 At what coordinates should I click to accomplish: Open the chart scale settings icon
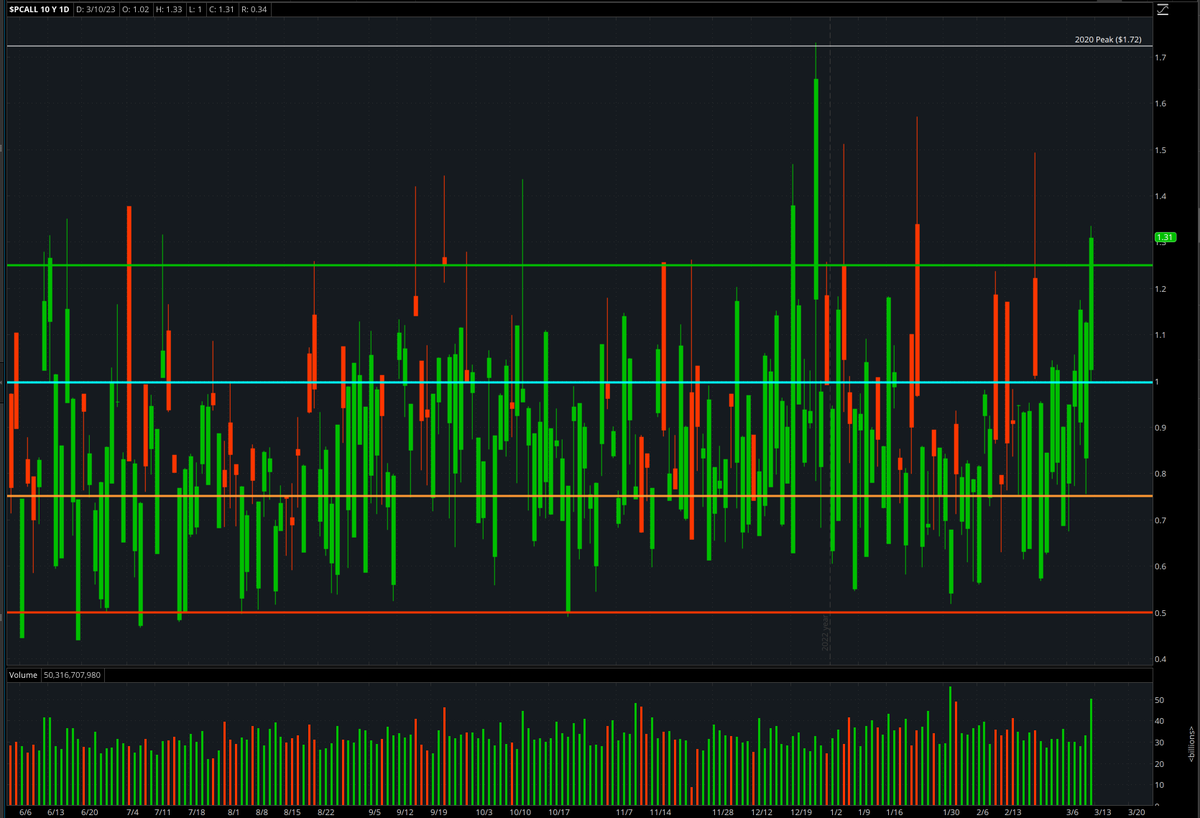[1162, 11]
